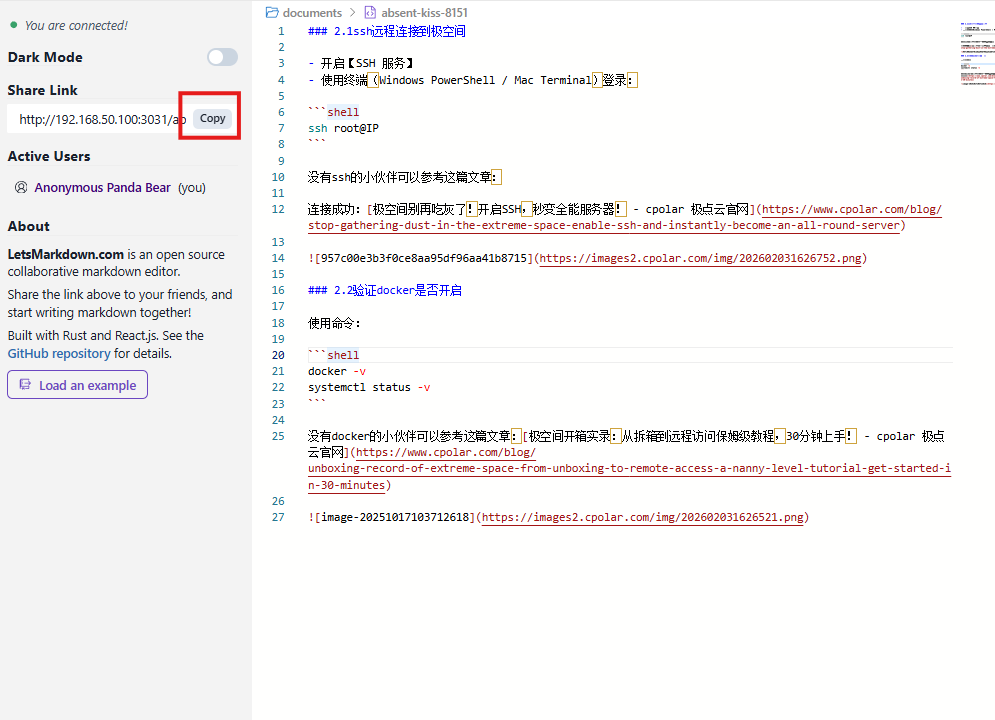
Task: Place cursor on the "ssh root@IP" line
Action: click(343, 128)
